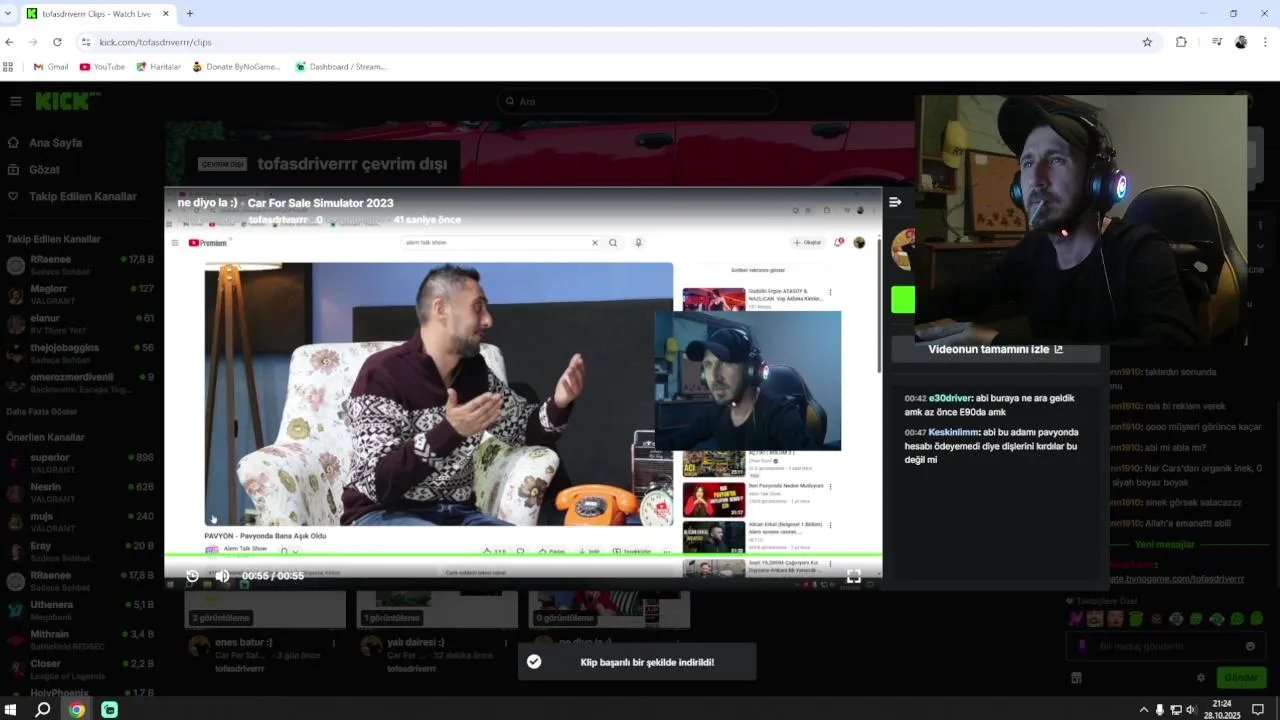1280x720 pixels.
Task: Open mujs recommended channel
Action: 80,522
